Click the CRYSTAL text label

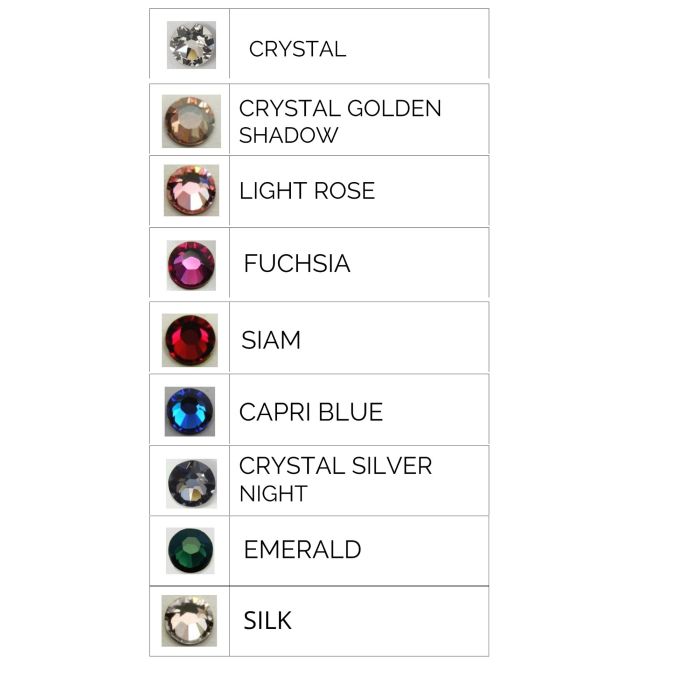coord(297,49)
